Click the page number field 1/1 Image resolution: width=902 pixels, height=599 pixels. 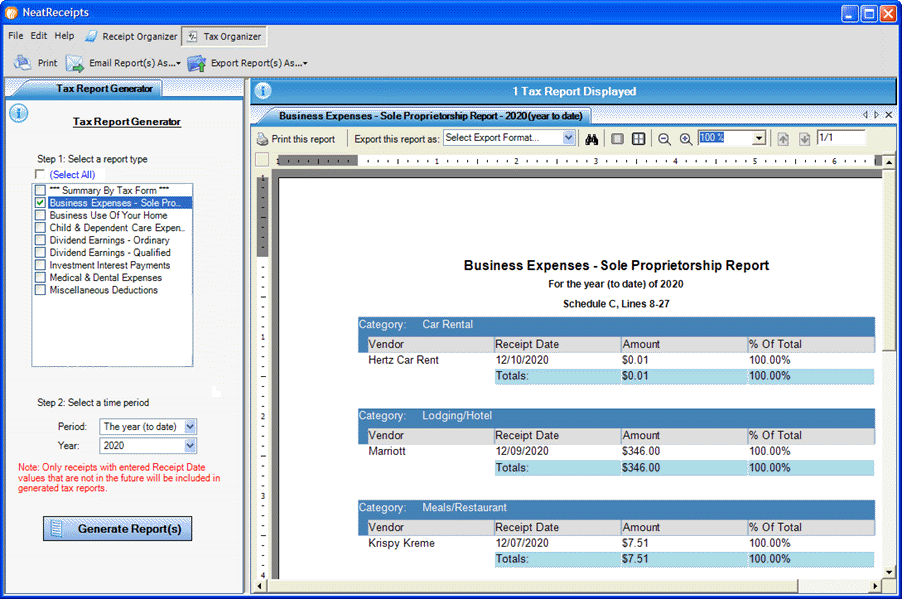[x=841, y=138]
